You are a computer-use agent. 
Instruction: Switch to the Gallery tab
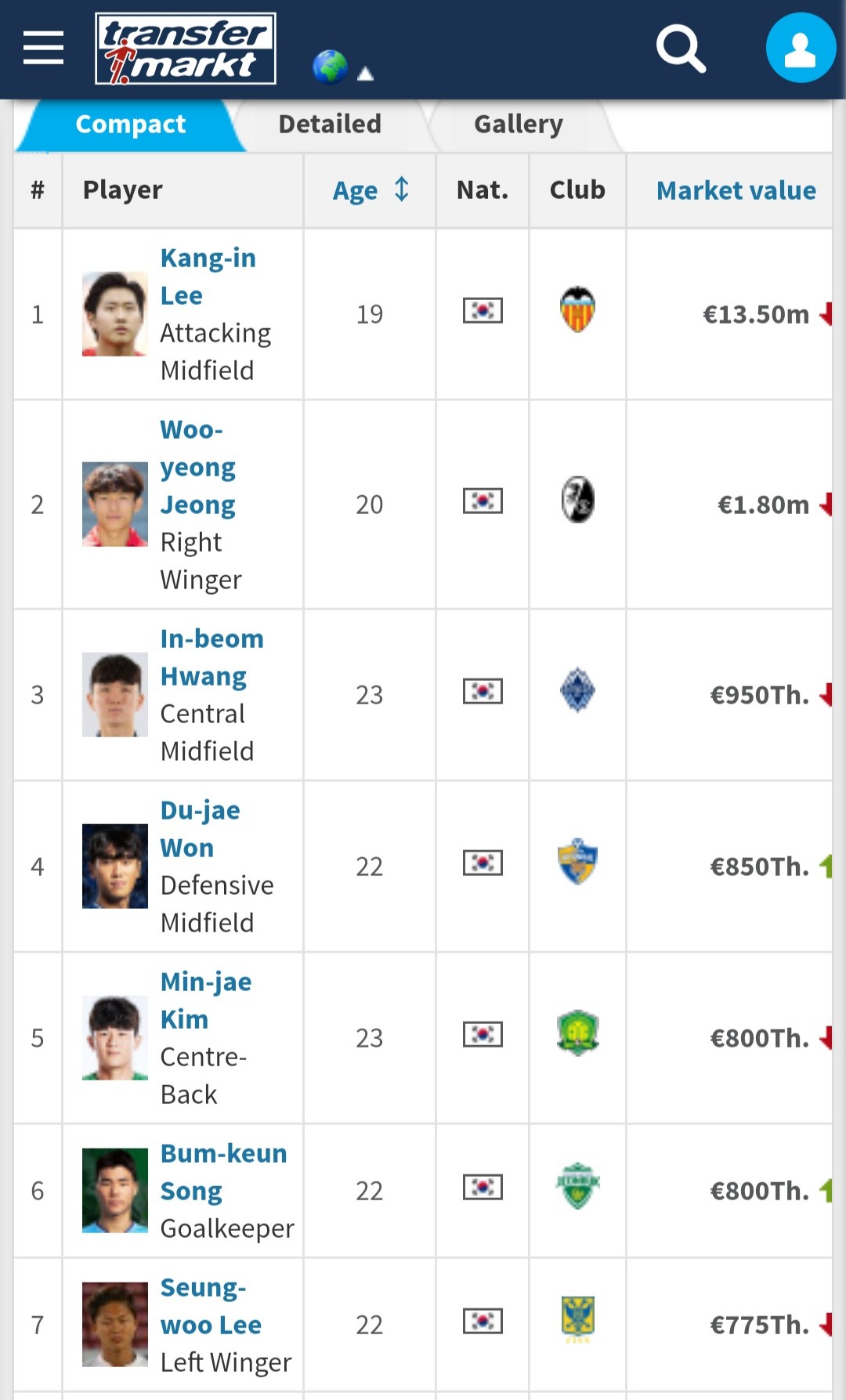click(x=518, y=124)
